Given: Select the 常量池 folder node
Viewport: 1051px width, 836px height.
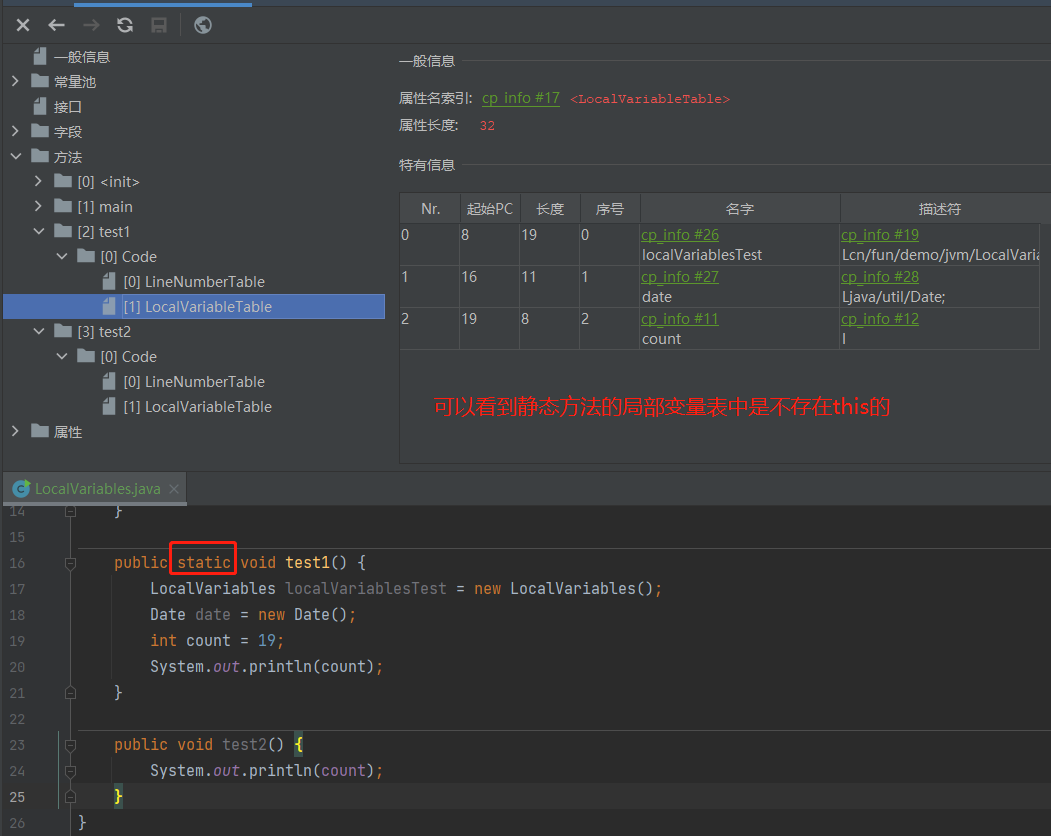Looking at the screenshot, I should [75, 82].
